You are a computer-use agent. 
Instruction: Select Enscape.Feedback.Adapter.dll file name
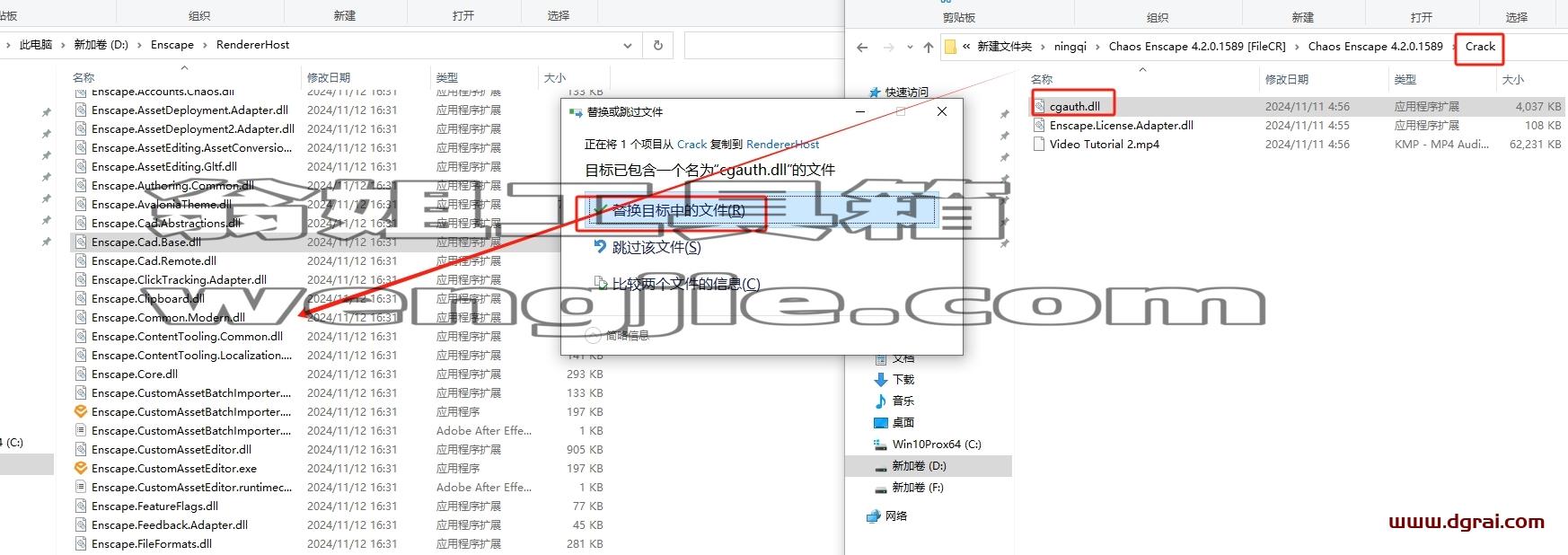pyautogui.click(x=170, y=525)
